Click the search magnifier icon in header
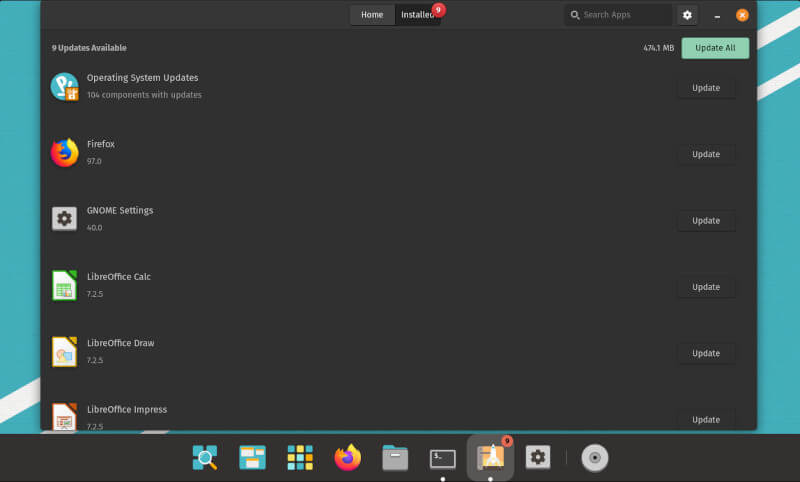800x482 pixels. [x=574, y=15]
